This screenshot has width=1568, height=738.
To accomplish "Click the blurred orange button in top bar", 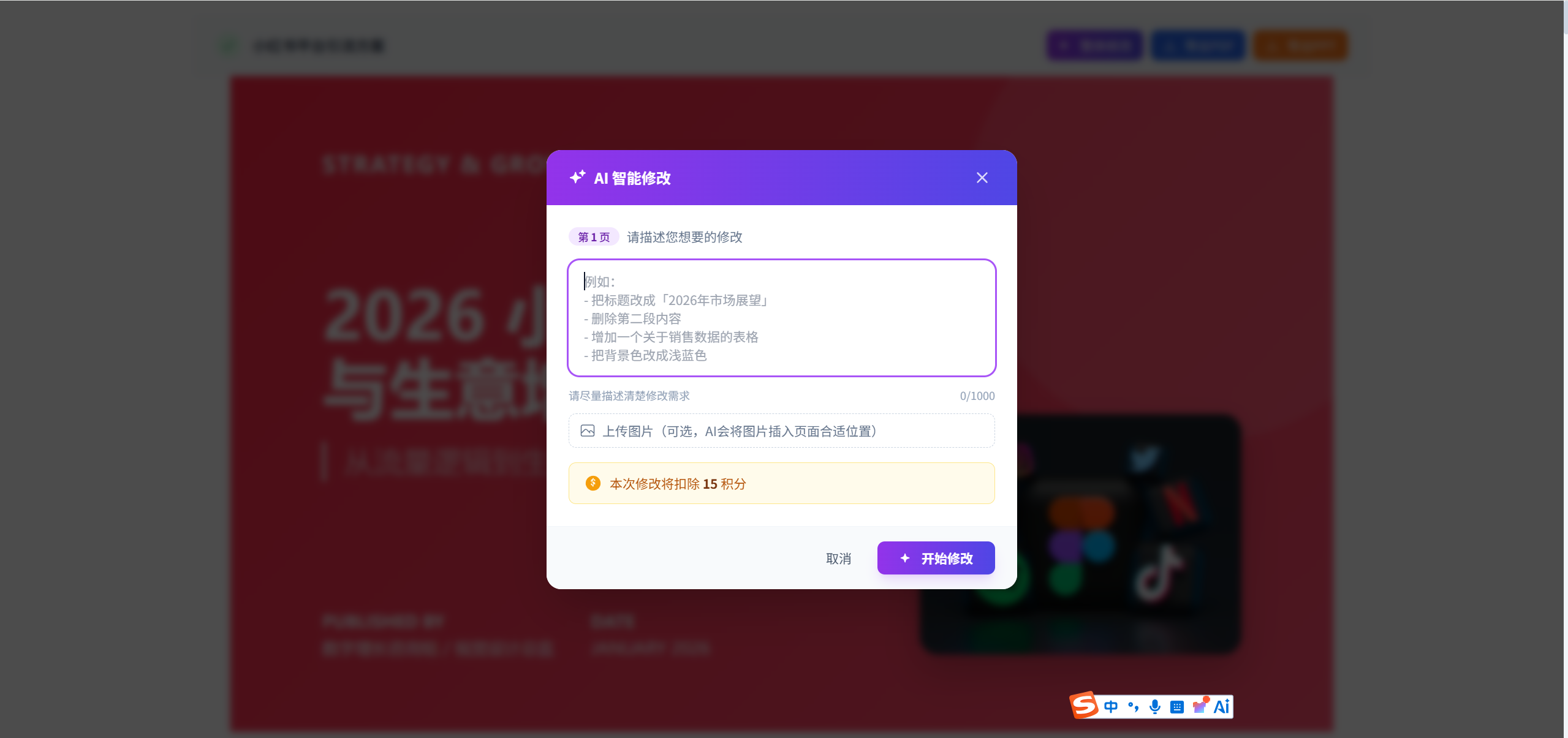I will 1300,45.
